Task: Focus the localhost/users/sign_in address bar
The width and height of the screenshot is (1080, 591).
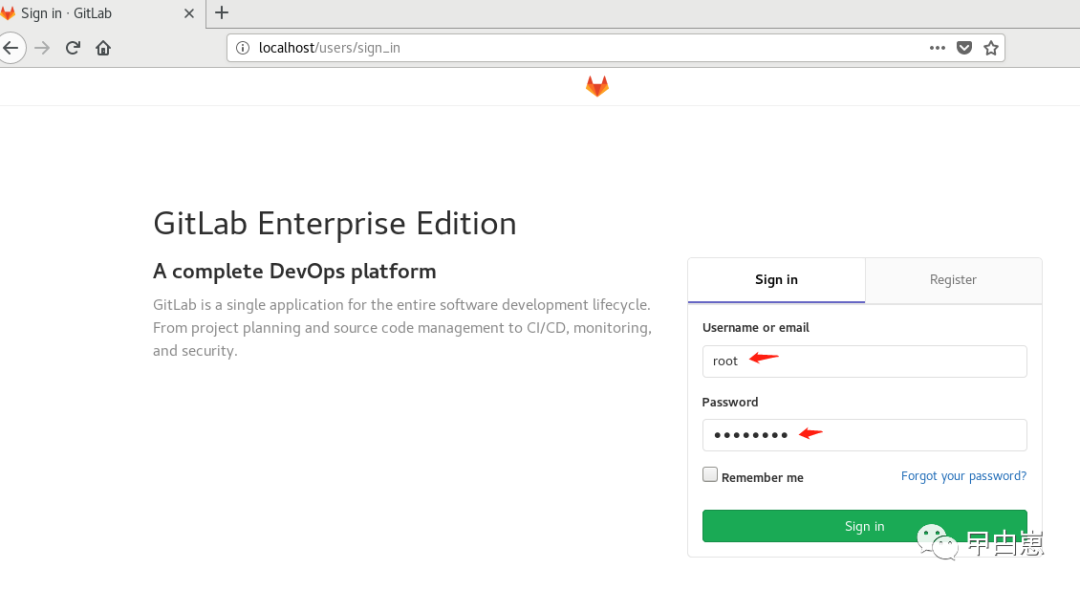Action: (x=615, y=48)
